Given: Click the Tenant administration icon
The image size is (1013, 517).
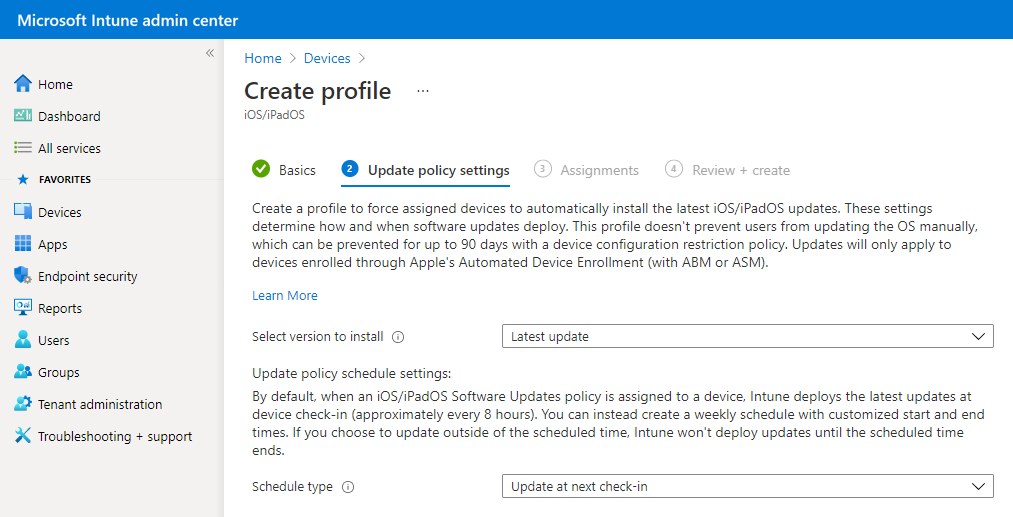Looking at the screenshot, I should coord(23,404).
